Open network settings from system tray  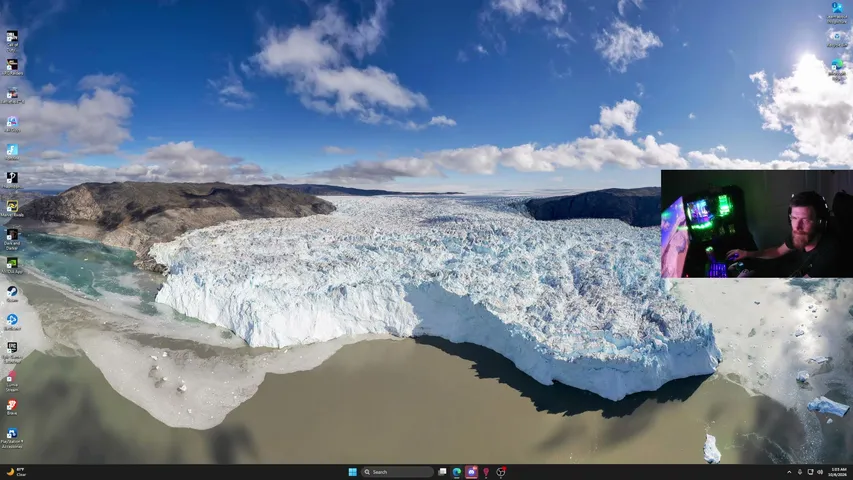(x=811, y=472)
